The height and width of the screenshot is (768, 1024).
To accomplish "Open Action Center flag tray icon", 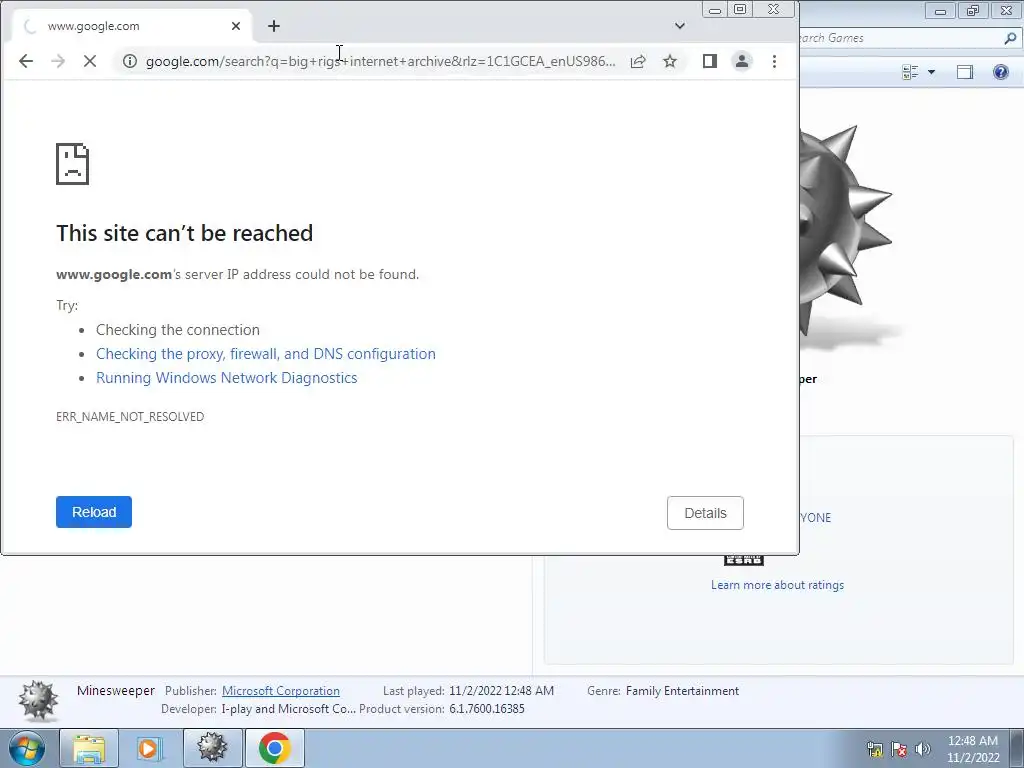I will tap(899, 749).
